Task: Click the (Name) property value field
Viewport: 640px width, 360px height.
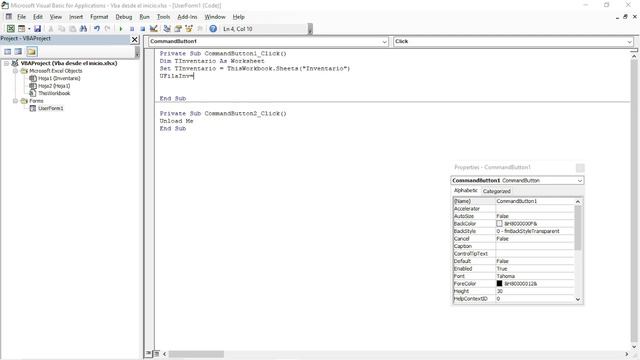Action: click(x=534, y=201)
